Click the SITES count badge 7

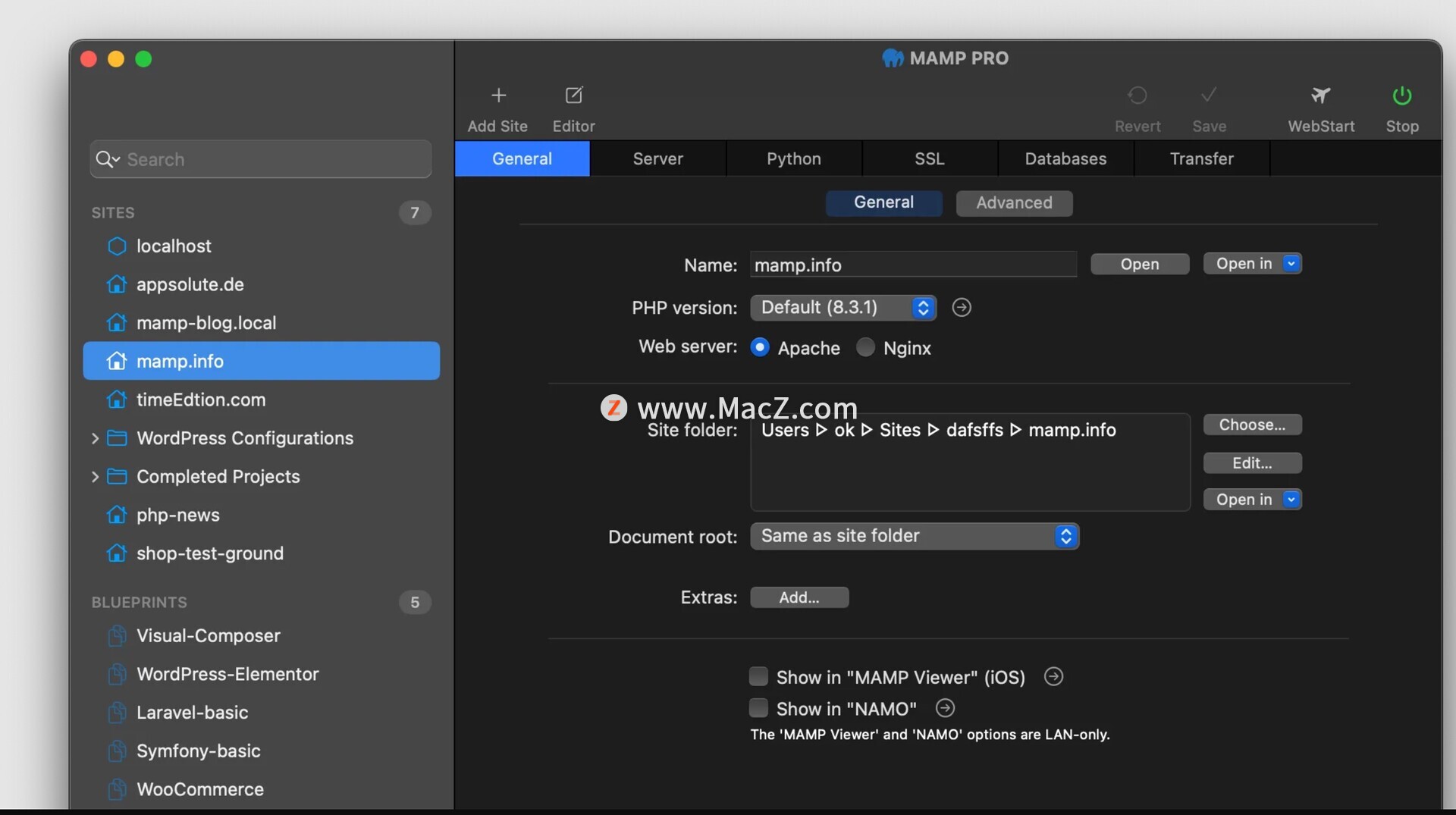click(x=415, y=213)
